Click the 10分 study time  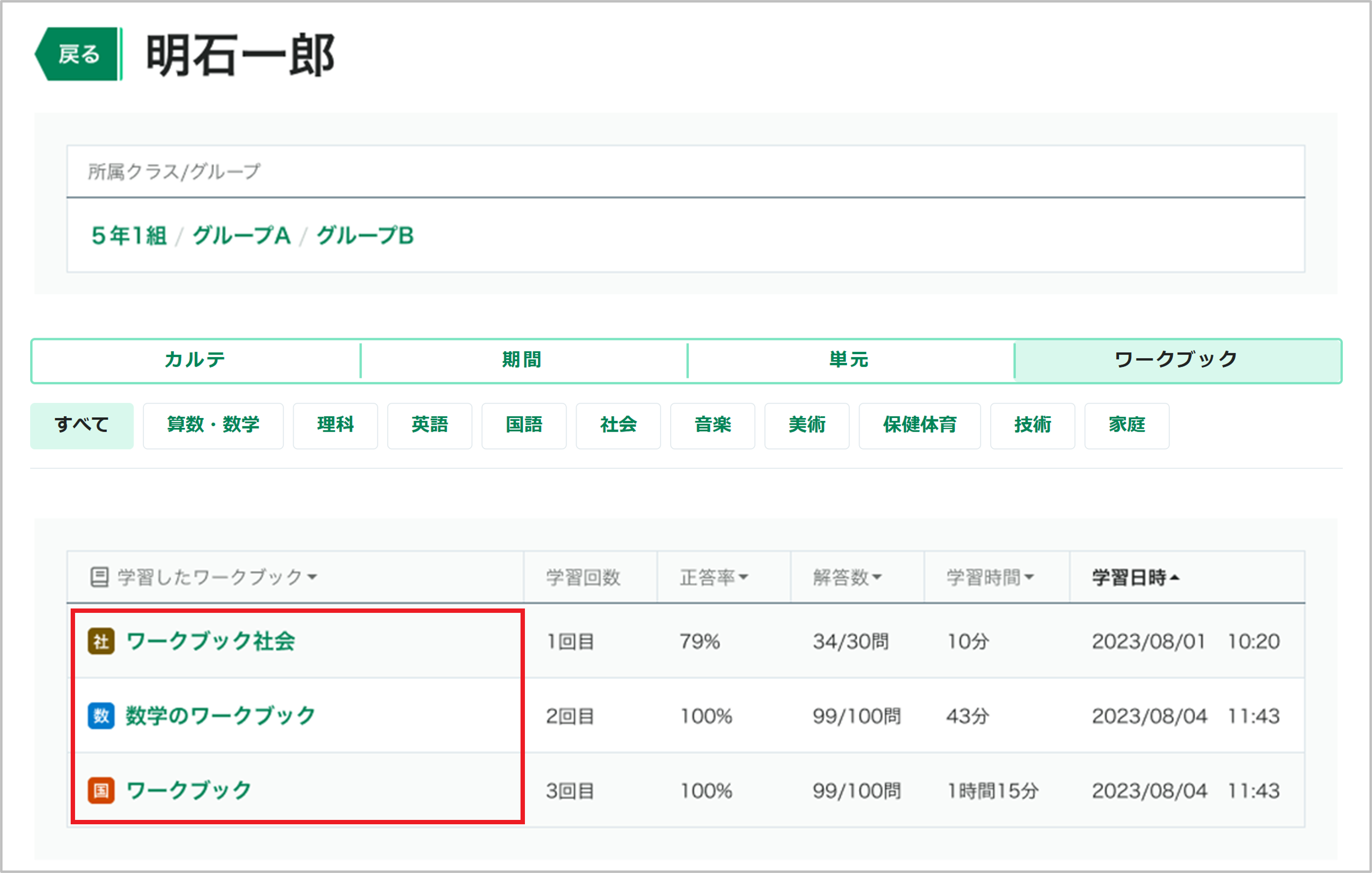click(x=967, y=642)
